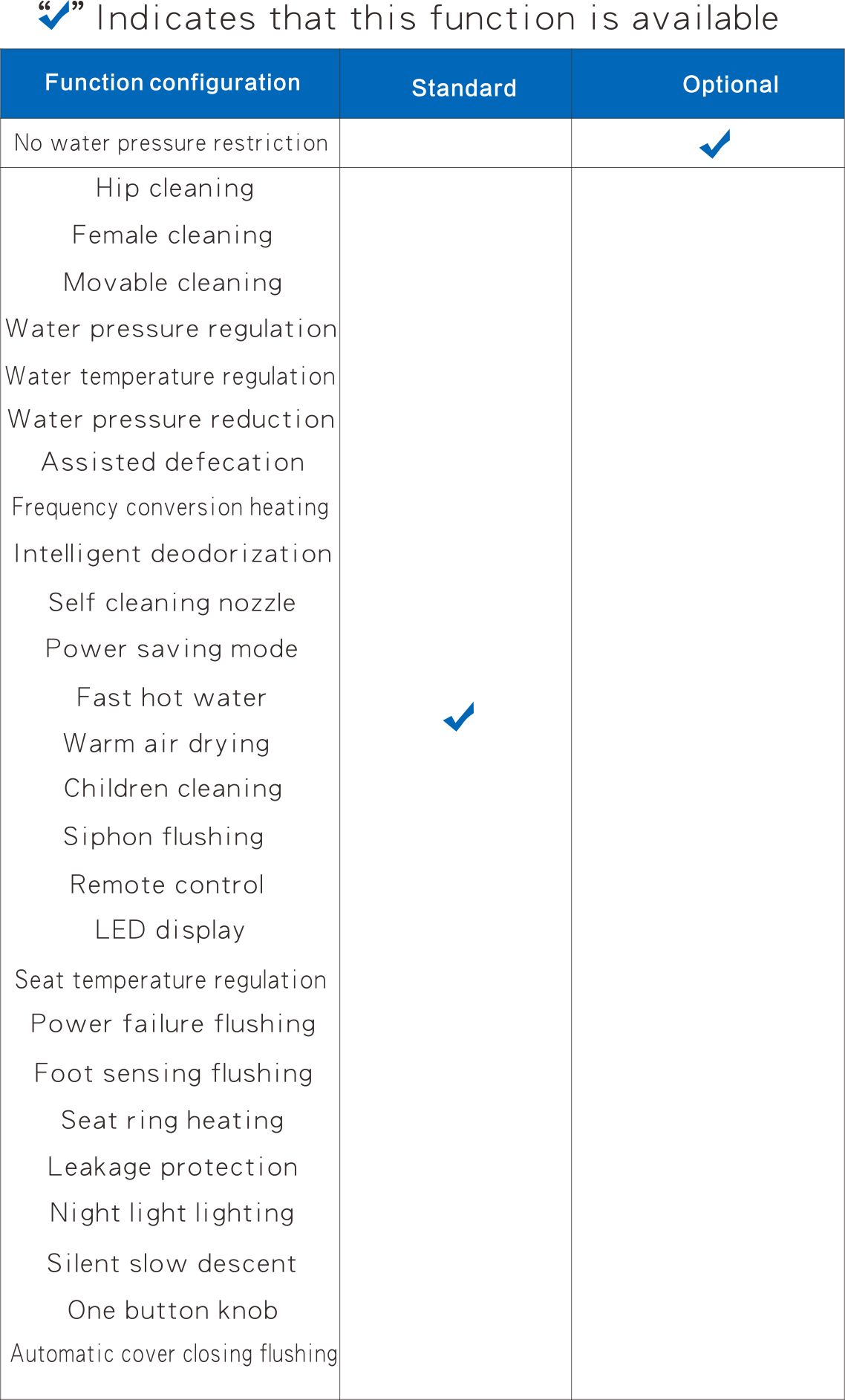Select the Standard column header
Screen dimensions: 845x1400
point(464,88)
